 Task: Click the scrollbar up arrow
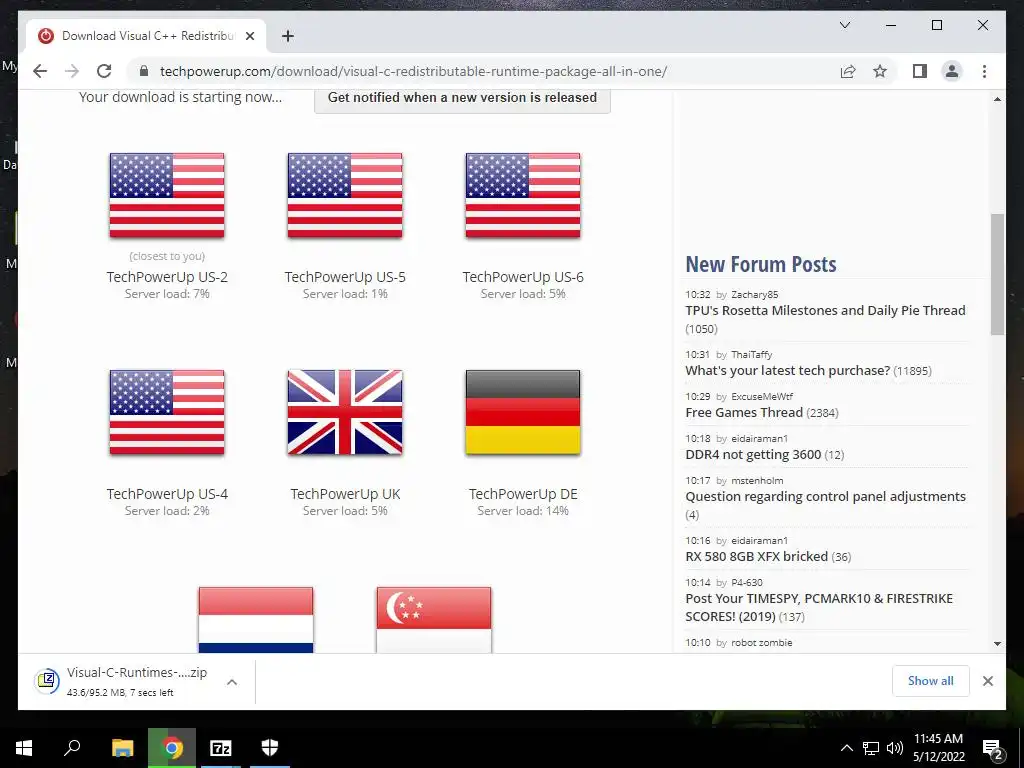[x=997, y=99]
